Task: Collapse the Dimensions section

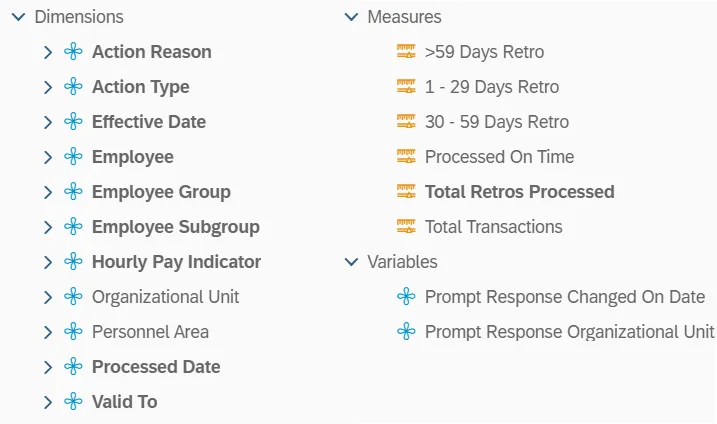Action: [x=18, y=17]
